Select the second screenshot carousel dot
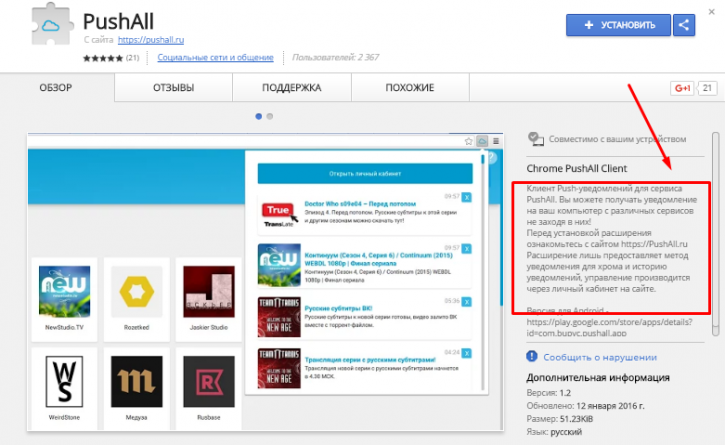The height and width of the screenshot is (445, 725). (270, 117)
